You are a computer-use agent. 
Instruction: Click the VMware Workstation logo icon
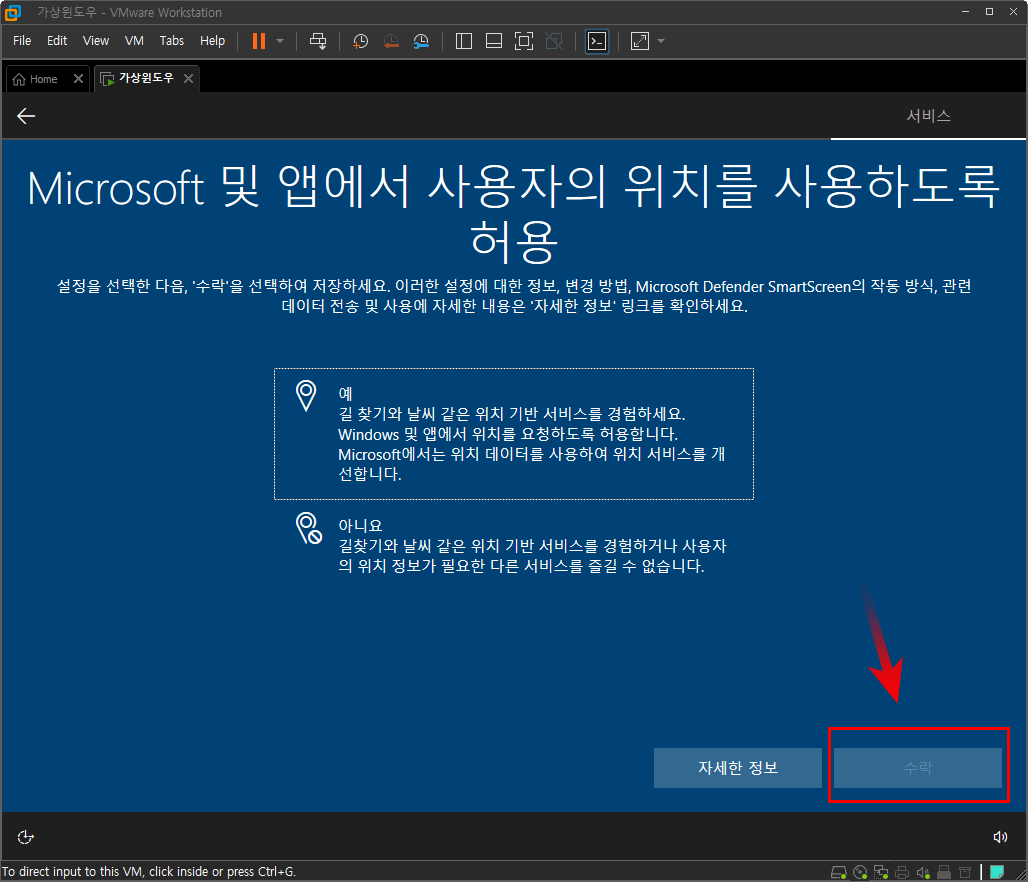coord(12,12)
